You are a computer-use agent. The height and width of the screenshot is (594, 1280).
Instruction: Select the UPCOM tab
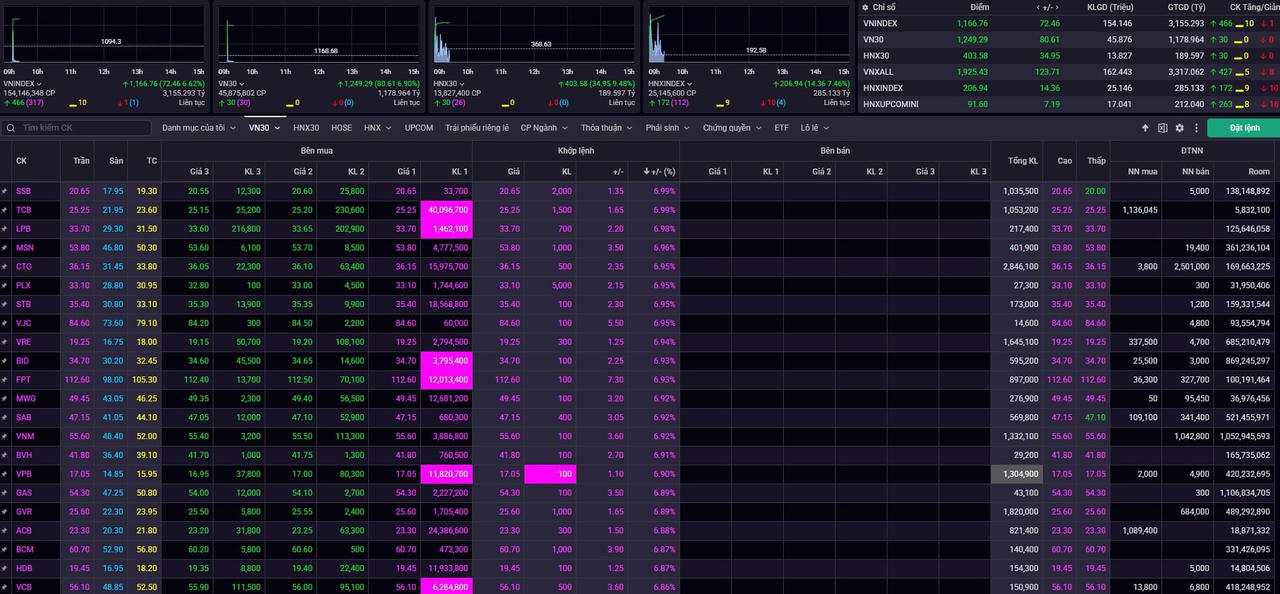(419, 128)
